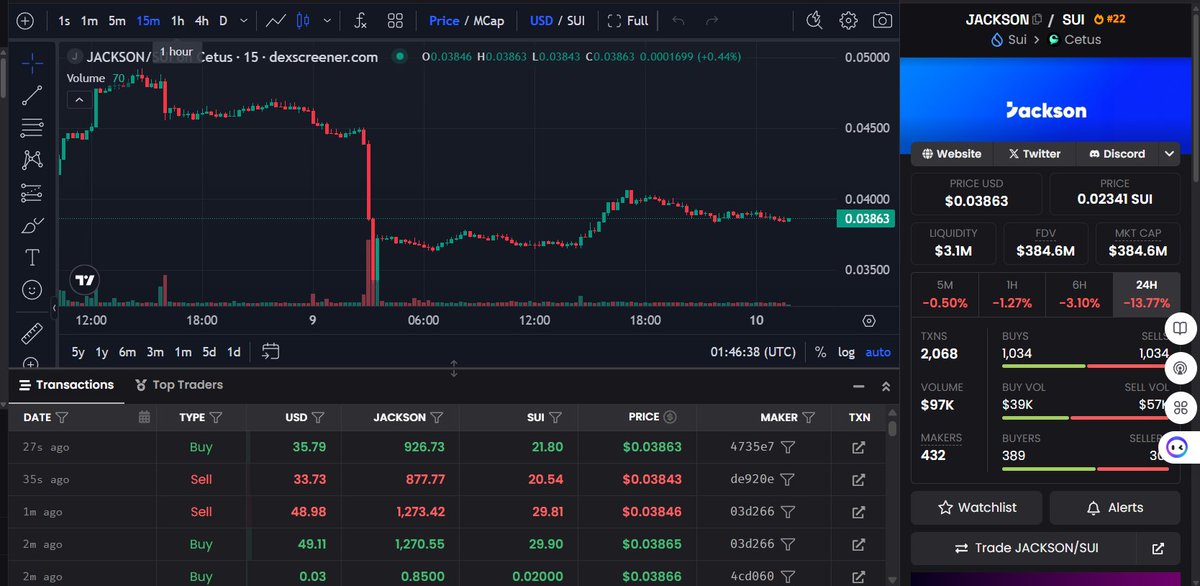Click the transactions table scrollbar

click(893, 430)
